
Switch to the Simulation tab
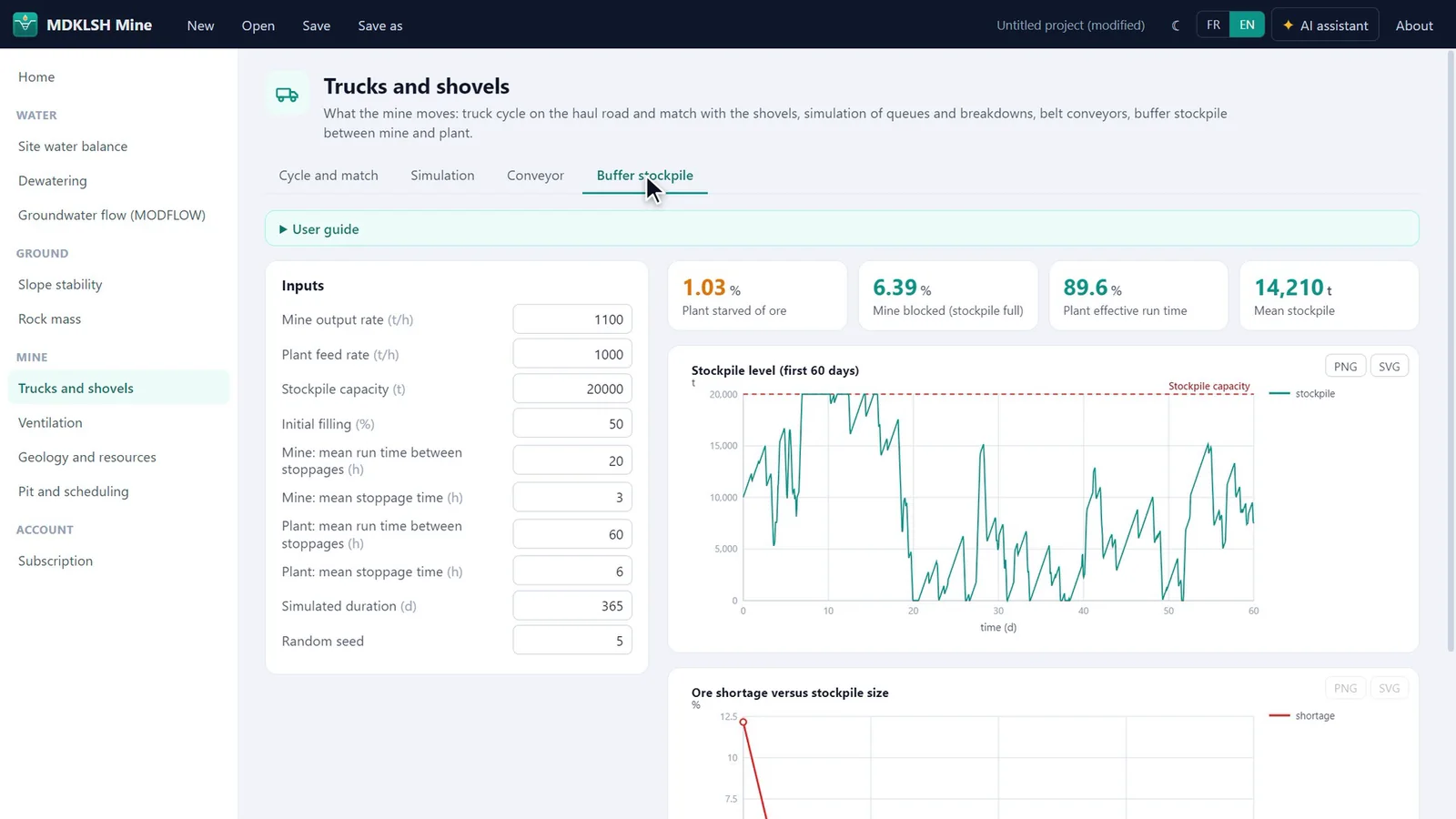click(442, 175)
